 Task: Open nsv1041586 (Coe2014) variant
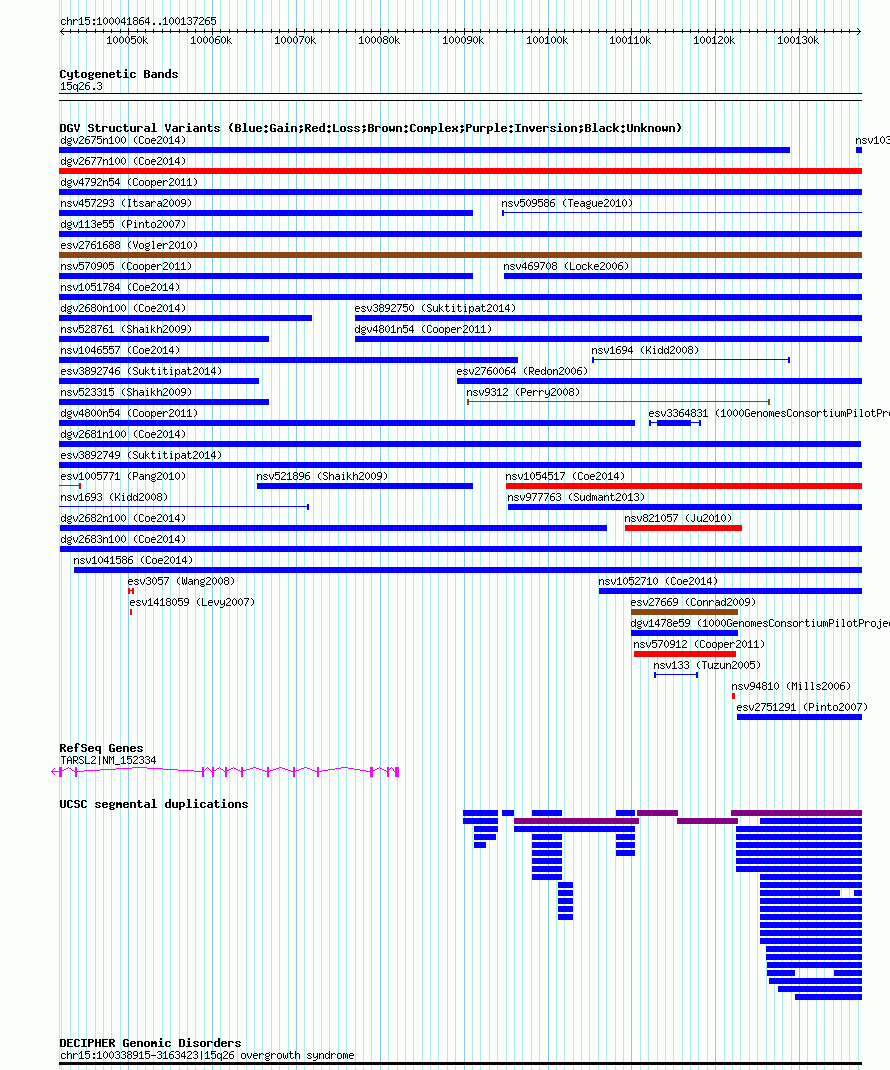(x=468, y=570)
